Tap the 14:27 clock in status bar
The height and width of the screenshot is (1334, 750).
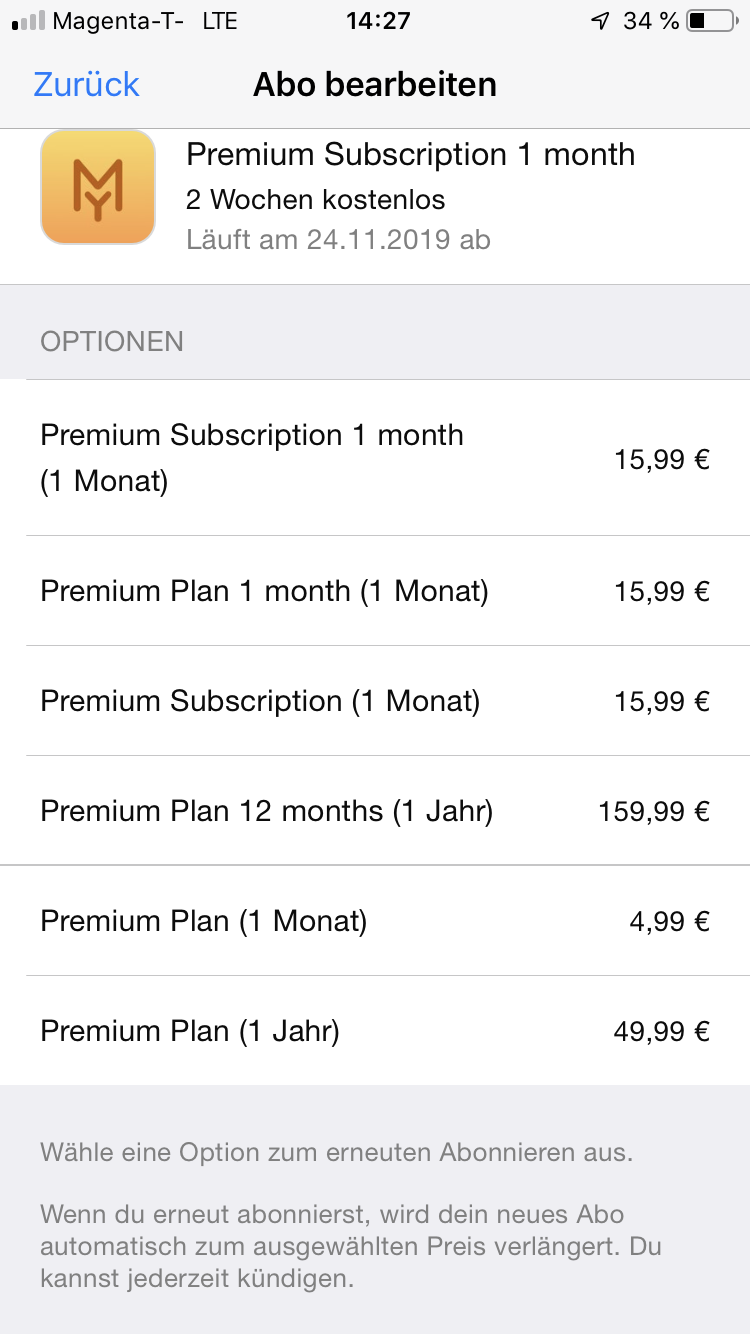[378, 21]
